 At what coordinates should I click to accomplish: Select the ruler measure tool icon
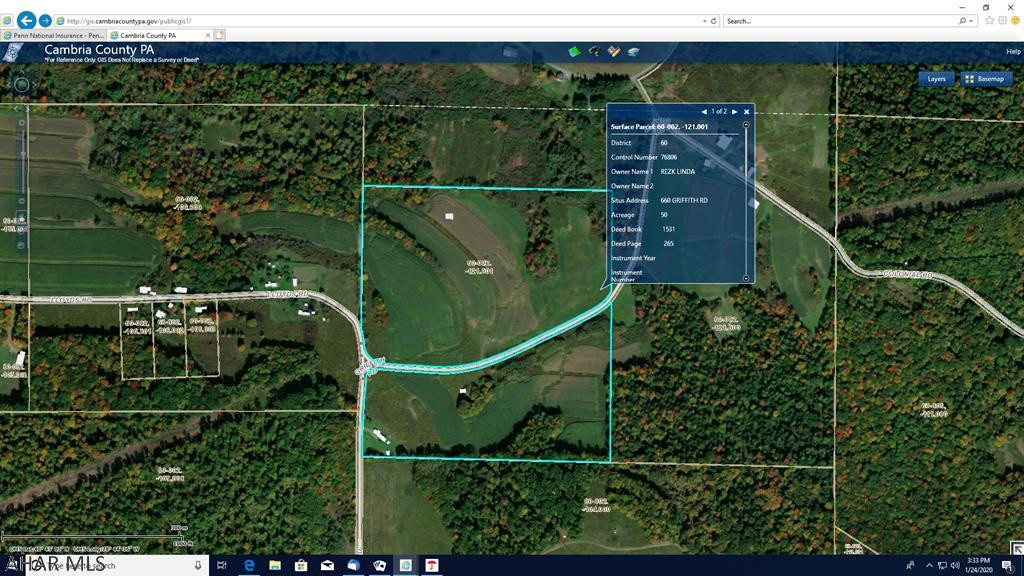tap(614, 51)
